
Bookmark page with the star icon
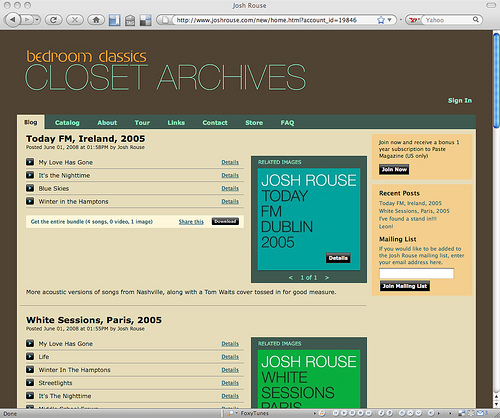coord(381,20)
